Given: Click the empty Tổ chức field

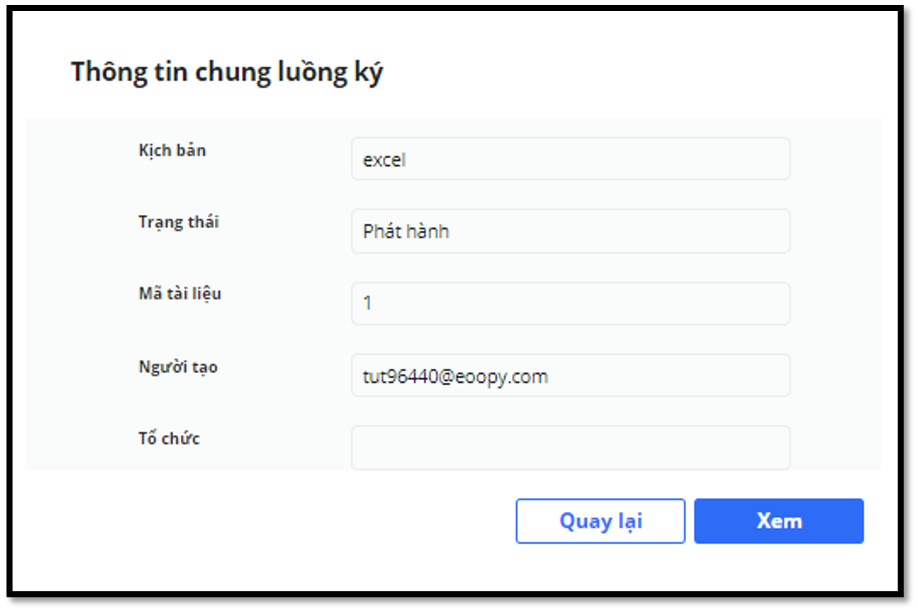Looking at the screenshot, I should (571, 448).
